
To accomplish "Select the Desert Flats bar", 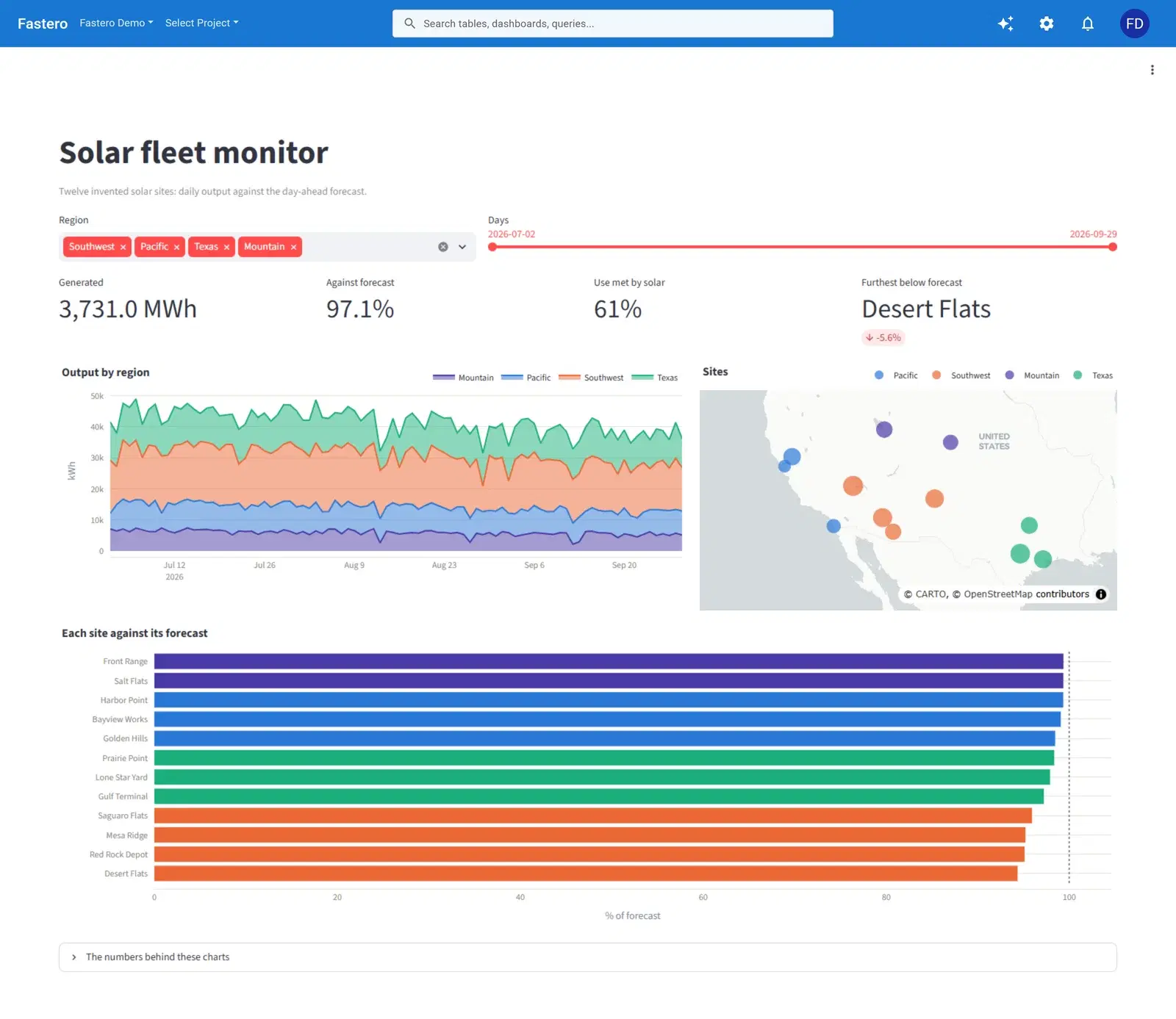I will [586, 874].
